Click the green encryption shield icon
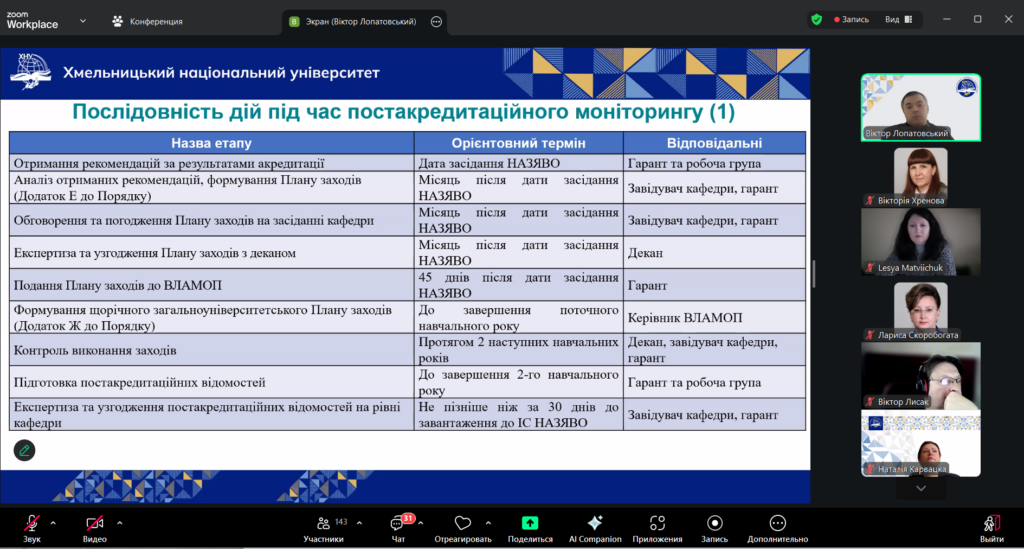Viewport: 1024px width, 549px height. pyautogui.click(x=817, y=19)
